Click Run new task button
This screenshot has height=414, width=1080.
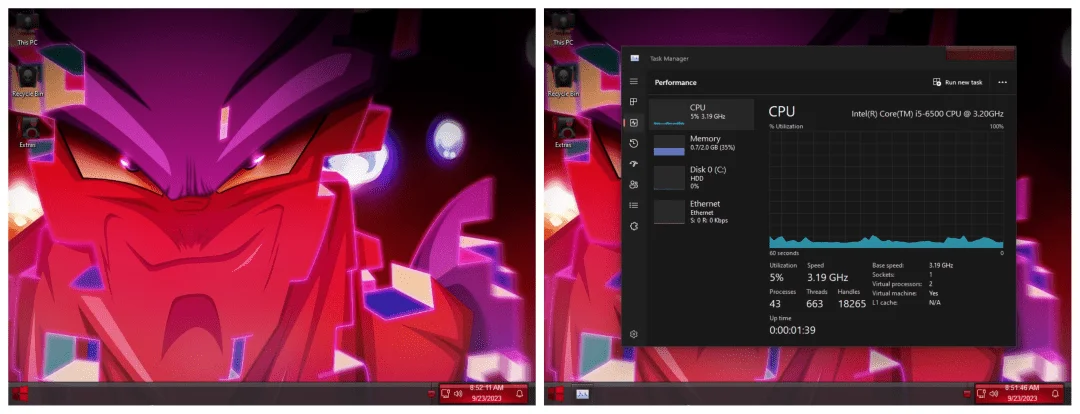tap(957, 82)
